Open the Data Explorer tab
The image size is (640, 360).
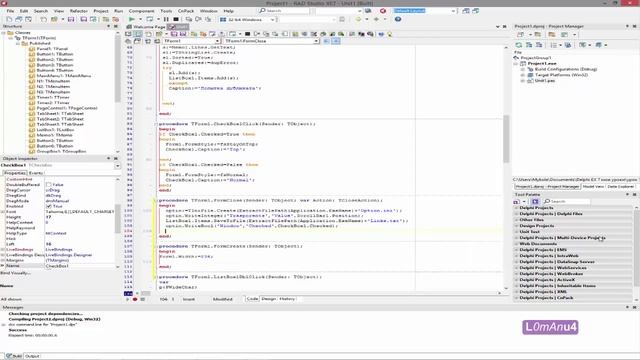(x=620, y=187)
